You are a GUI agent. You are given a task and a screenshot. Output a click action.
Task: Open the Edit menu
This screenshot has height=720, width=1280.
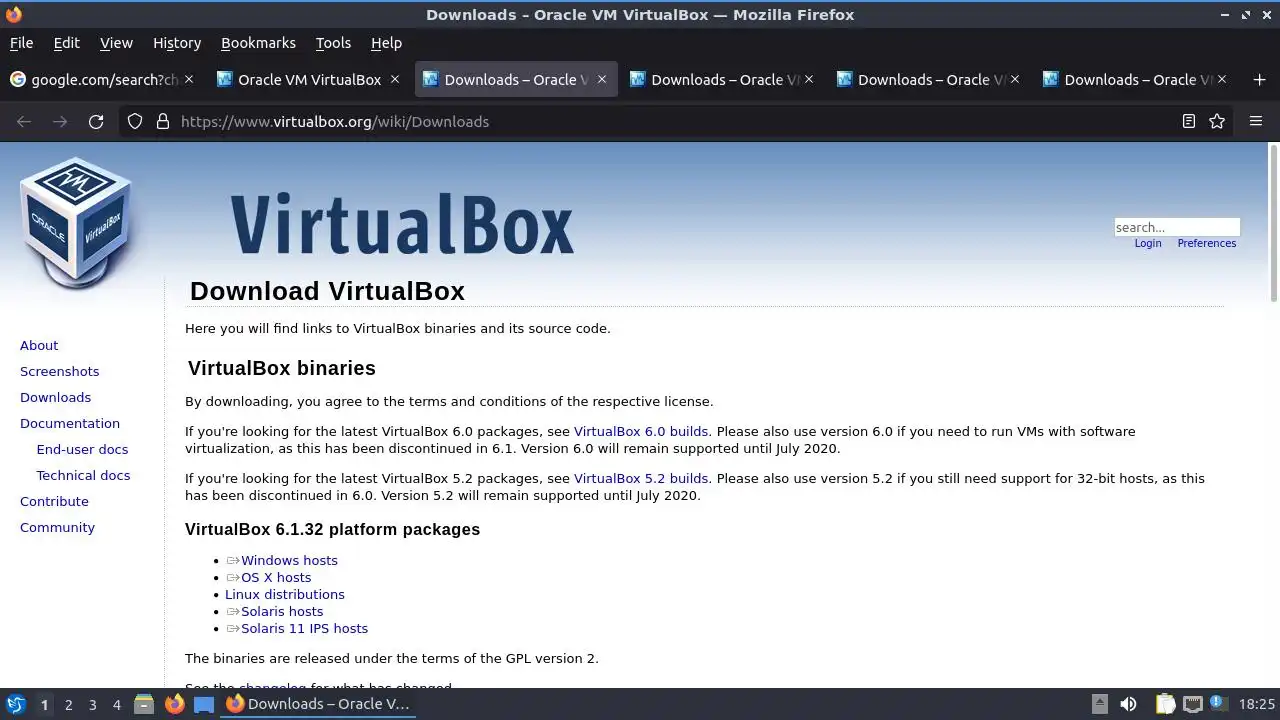click(66, 43)
